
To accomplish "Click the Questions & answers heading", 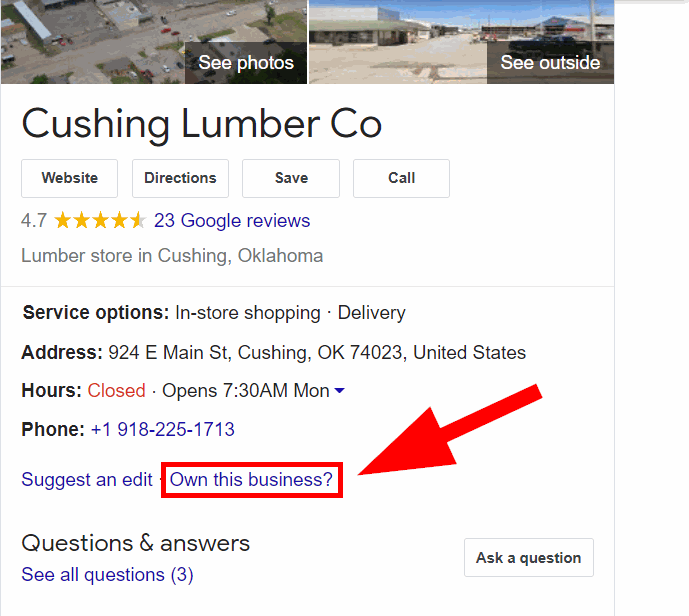I will 136,543.
